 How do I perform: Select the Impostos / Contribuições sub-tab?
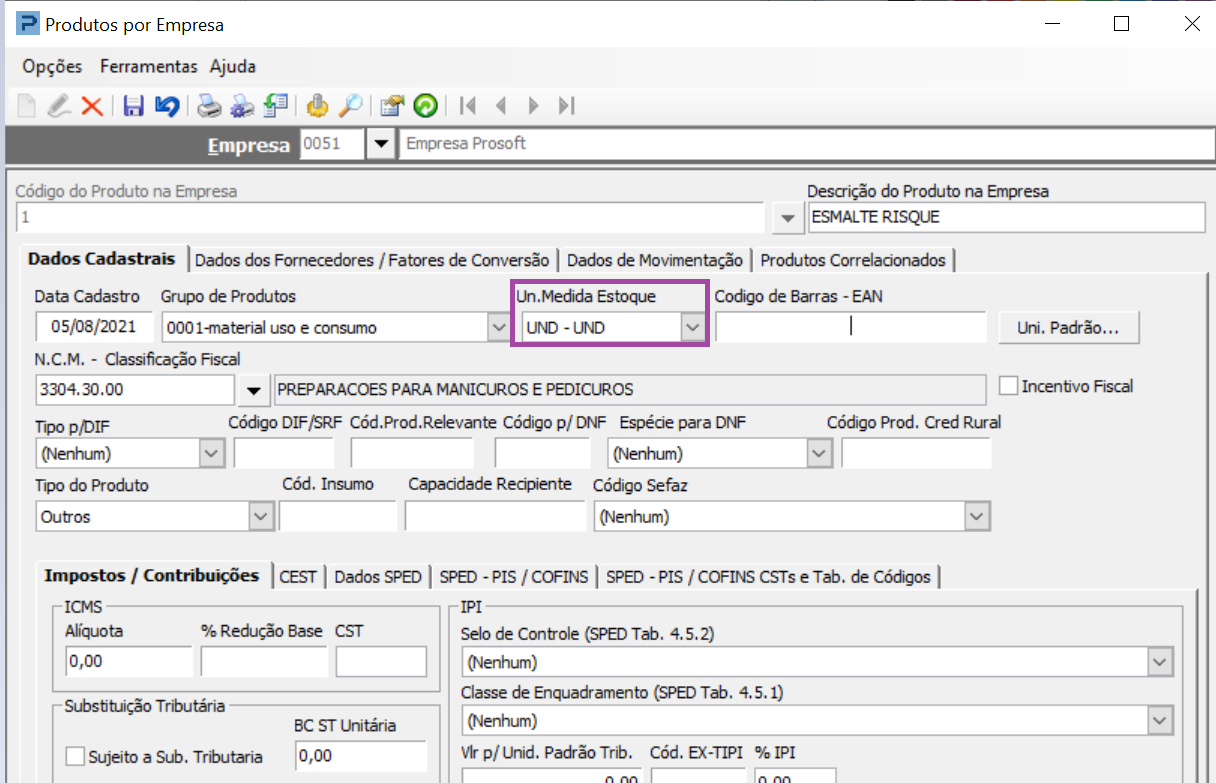(x=152, y=575)
